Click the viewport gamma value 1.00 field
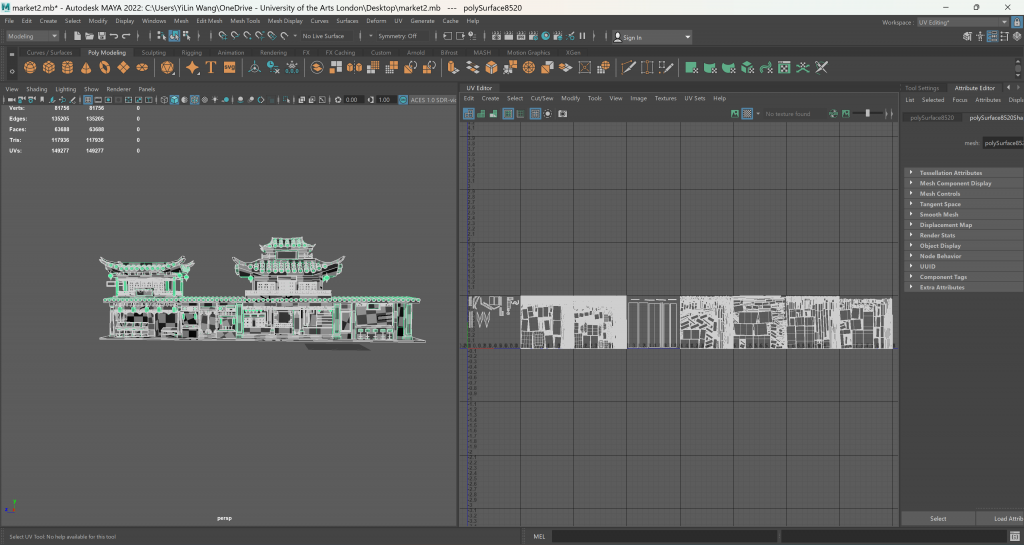 [x=384, y=100]
